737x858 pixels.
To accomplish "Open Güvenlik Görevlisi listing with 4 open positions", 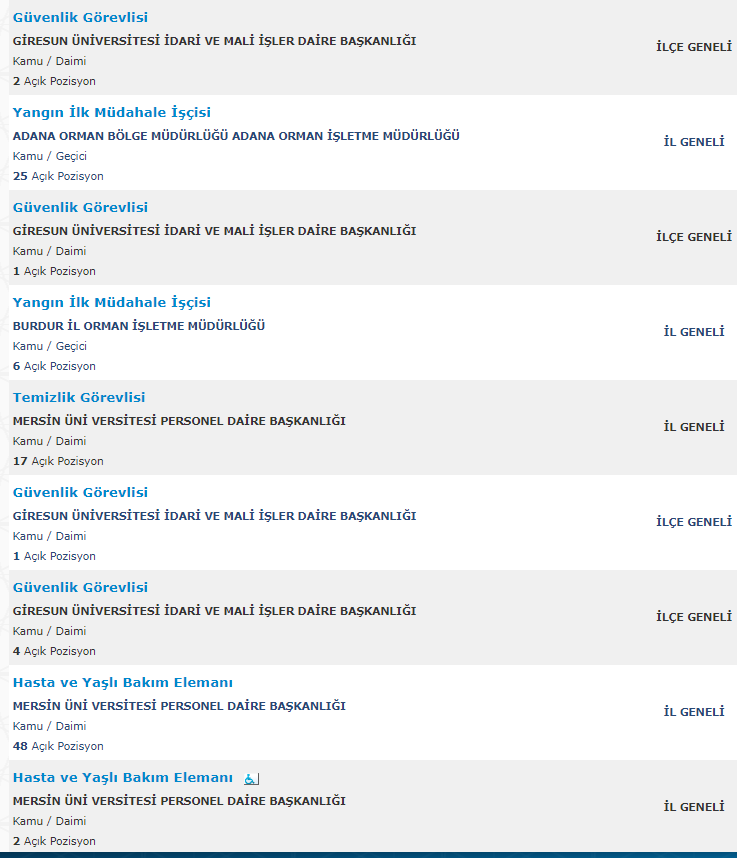I will (80, 587).
